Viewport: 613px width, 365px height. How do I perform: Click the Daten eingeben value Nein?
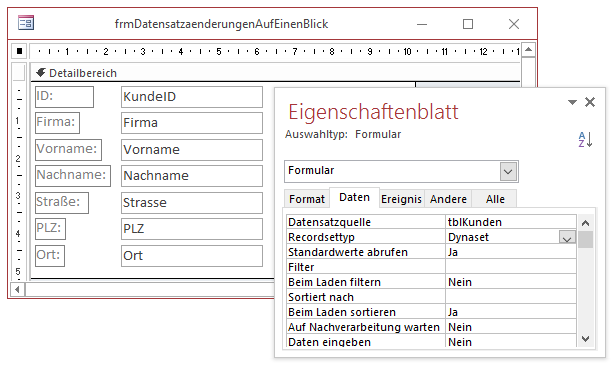511,342
